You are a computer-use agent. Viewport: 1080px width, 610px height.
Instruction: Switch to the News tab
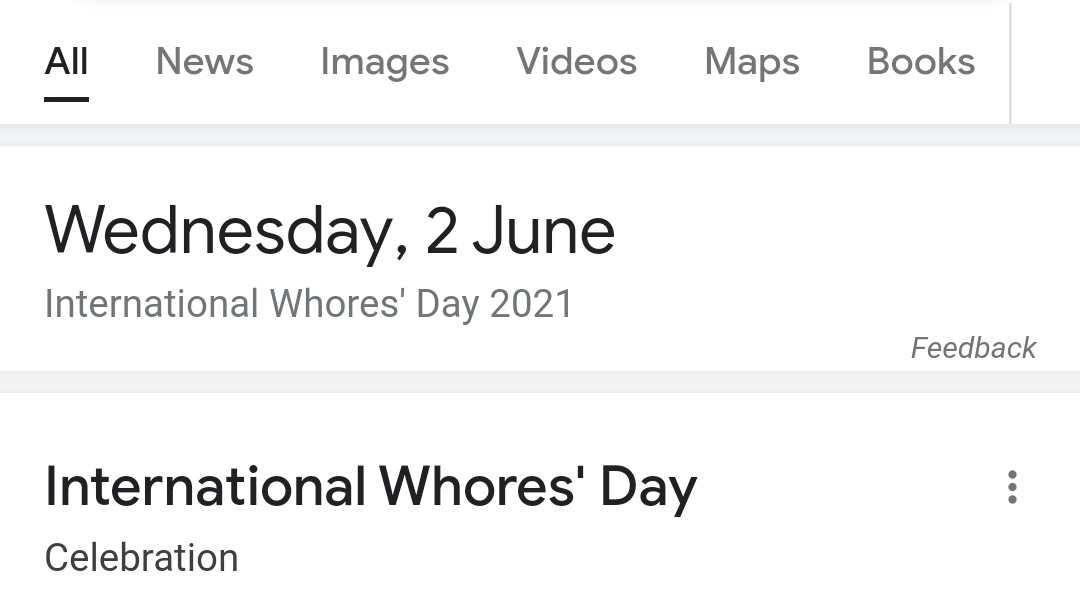coord(205,62)
